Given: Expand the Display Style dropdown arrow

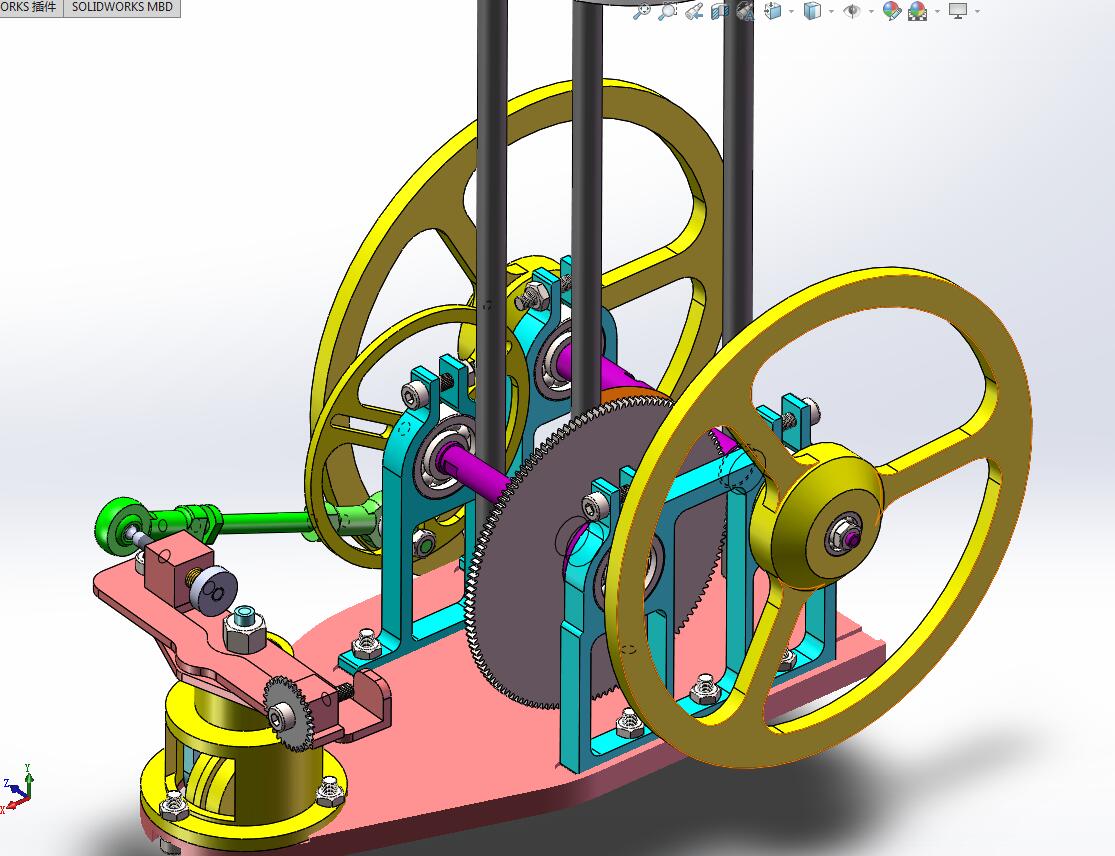Looking at the screenshot, I should [x=831, y=11].
